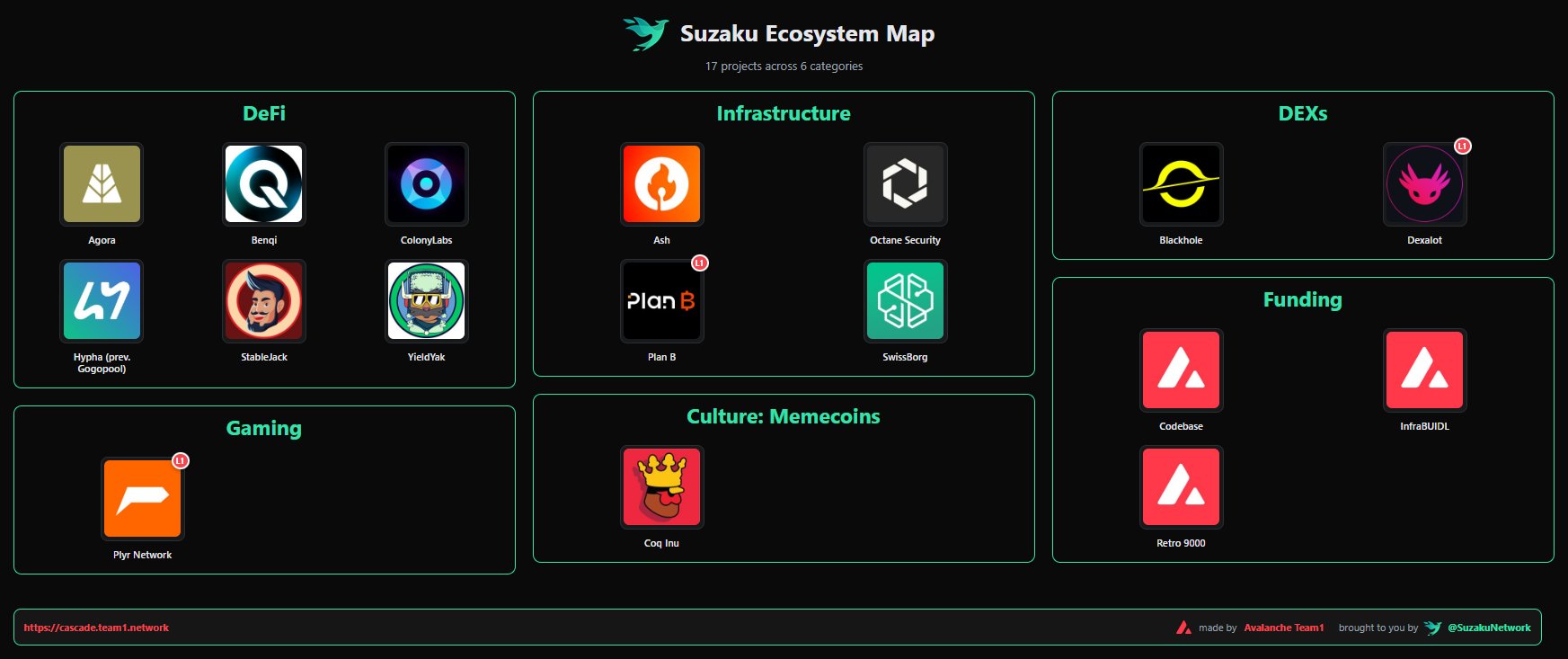1568x659 pixels.
Task: Select the StableJack project icon
Action: (264, 301)
